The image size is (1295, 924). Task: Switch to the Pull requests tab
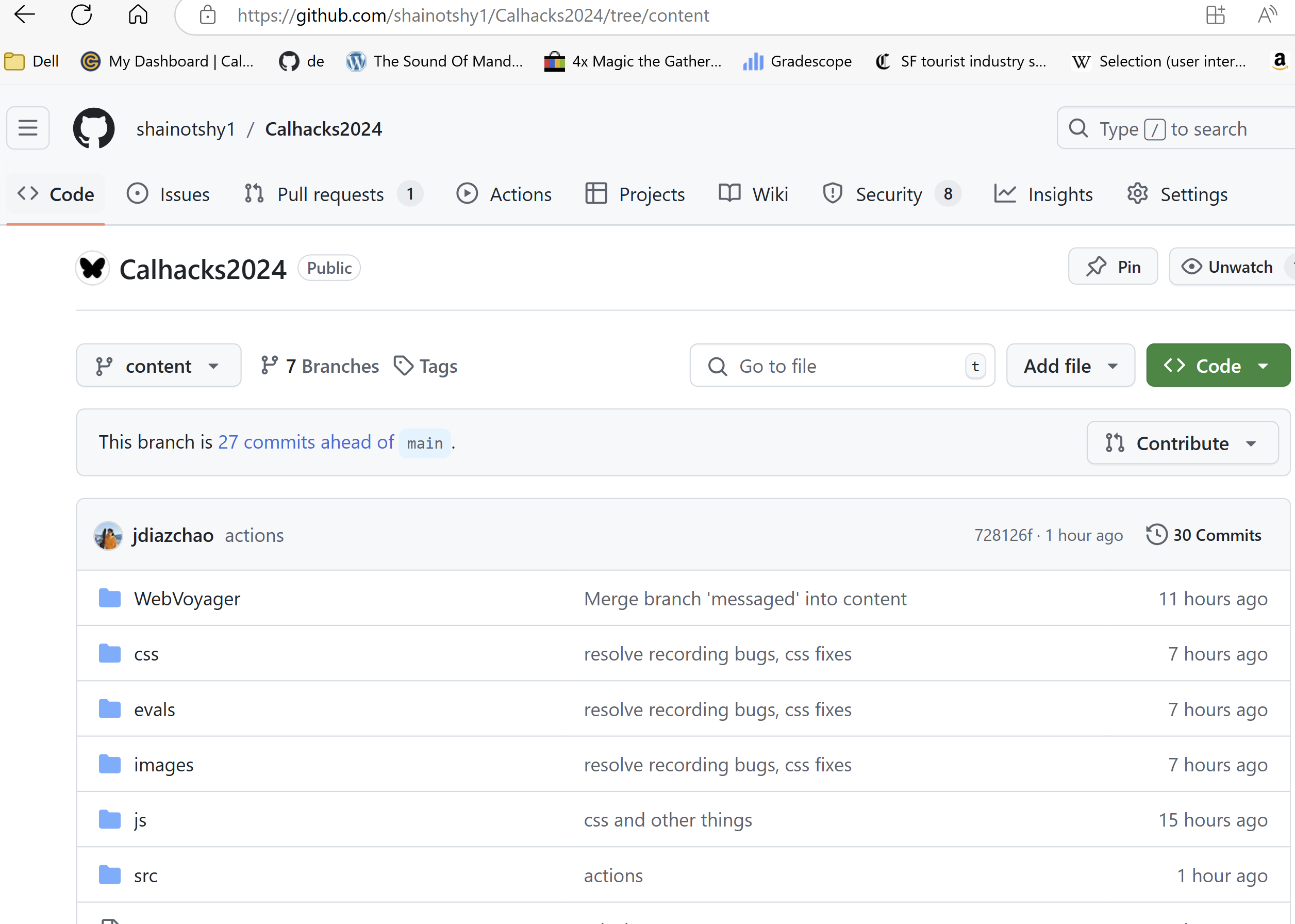pyautogui.click(x=331, y=194)
